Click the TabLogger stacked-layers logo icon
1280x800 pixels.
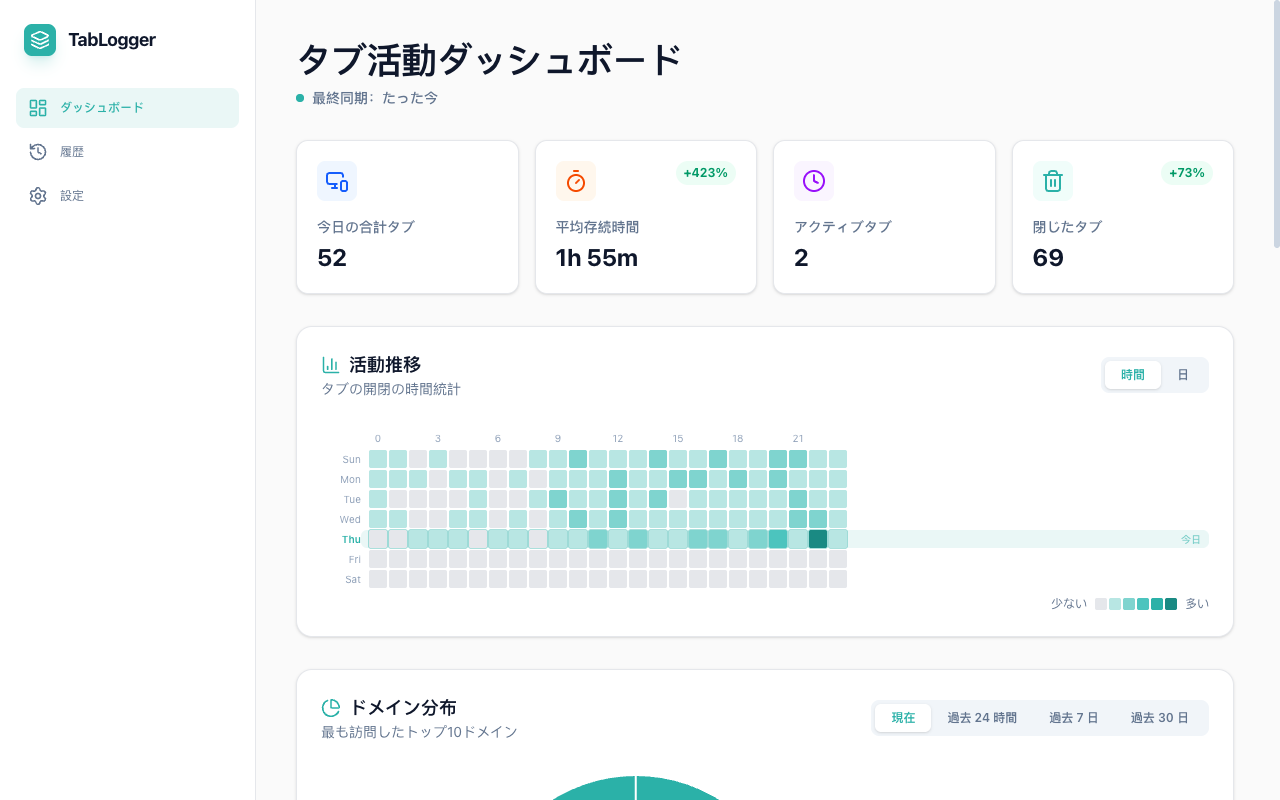(40, 40)
